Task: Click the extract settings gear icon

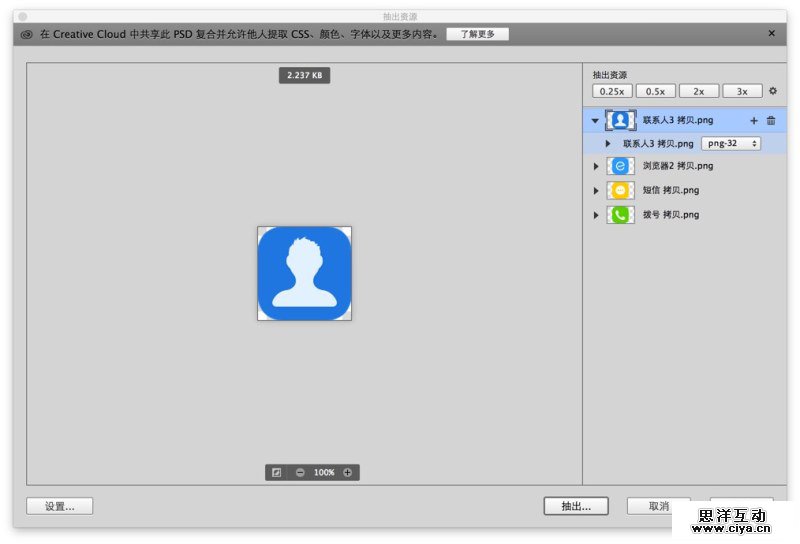Action: tap(772, 91)
